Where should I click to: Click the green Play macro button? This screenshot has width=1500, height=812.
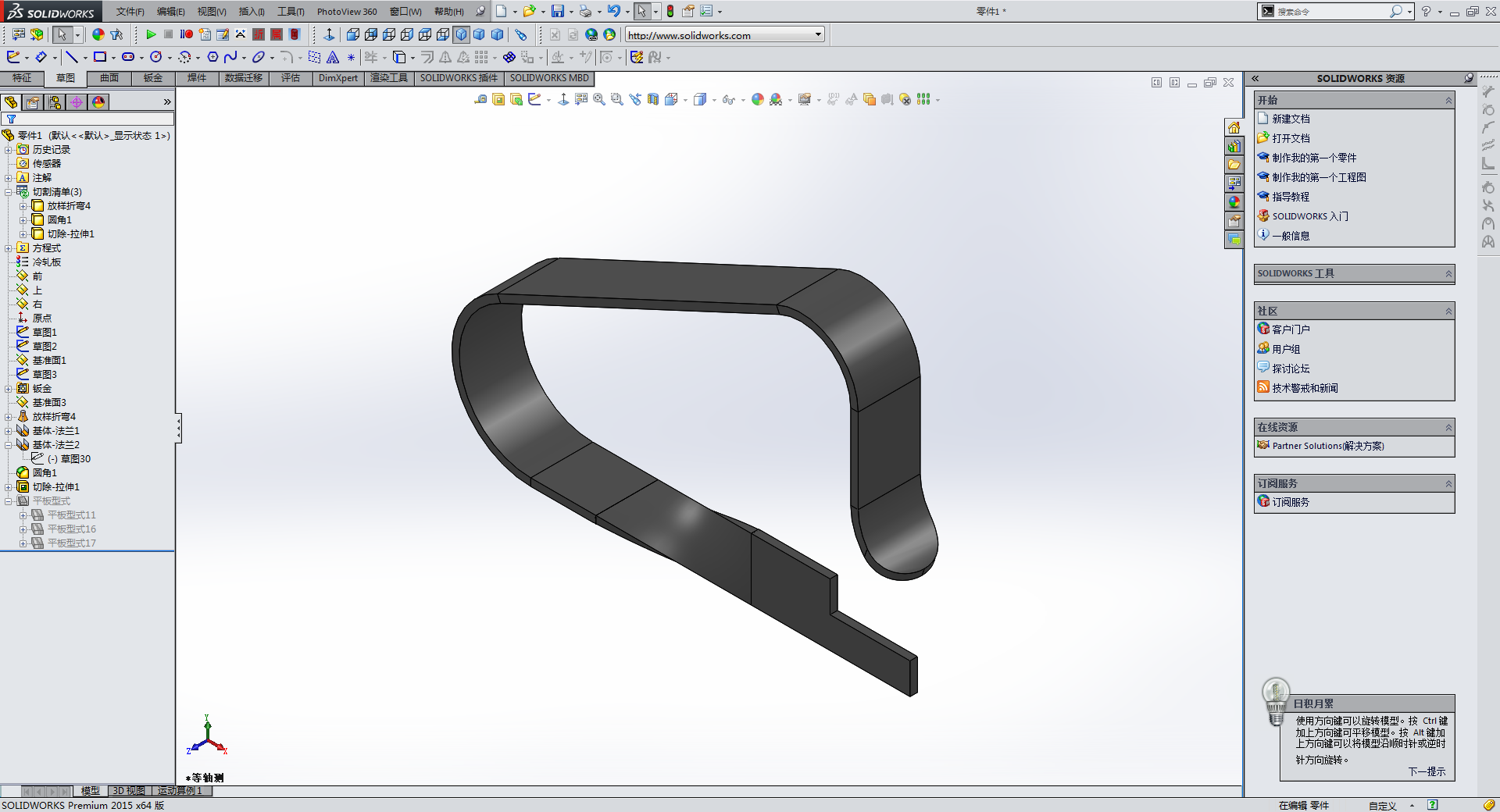tap(151, 34)
